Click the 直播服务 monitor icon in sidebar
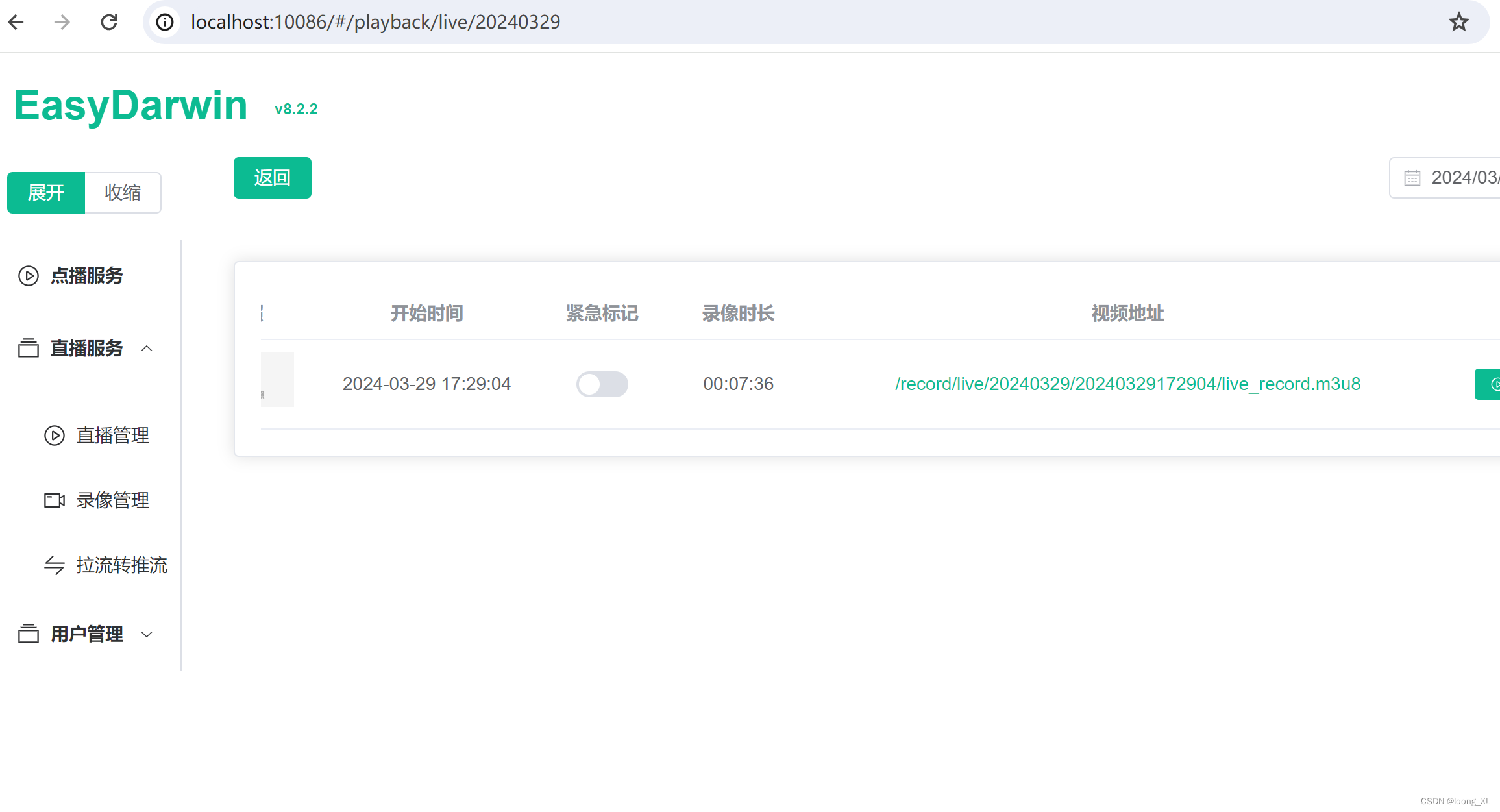This screenshot has height=812, width=1500. [x=28, y=349]
